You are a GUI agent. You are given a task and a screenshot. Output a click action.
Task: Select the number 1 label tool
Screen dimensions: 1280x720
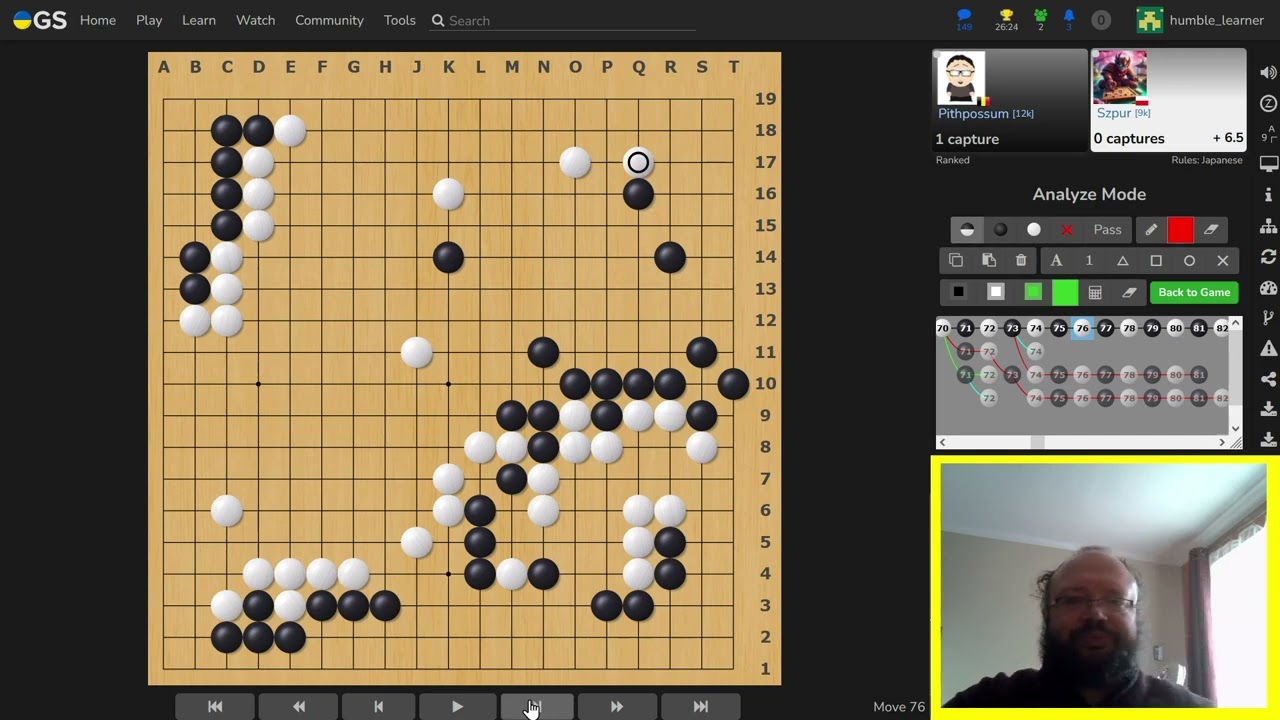point(1089,261)
